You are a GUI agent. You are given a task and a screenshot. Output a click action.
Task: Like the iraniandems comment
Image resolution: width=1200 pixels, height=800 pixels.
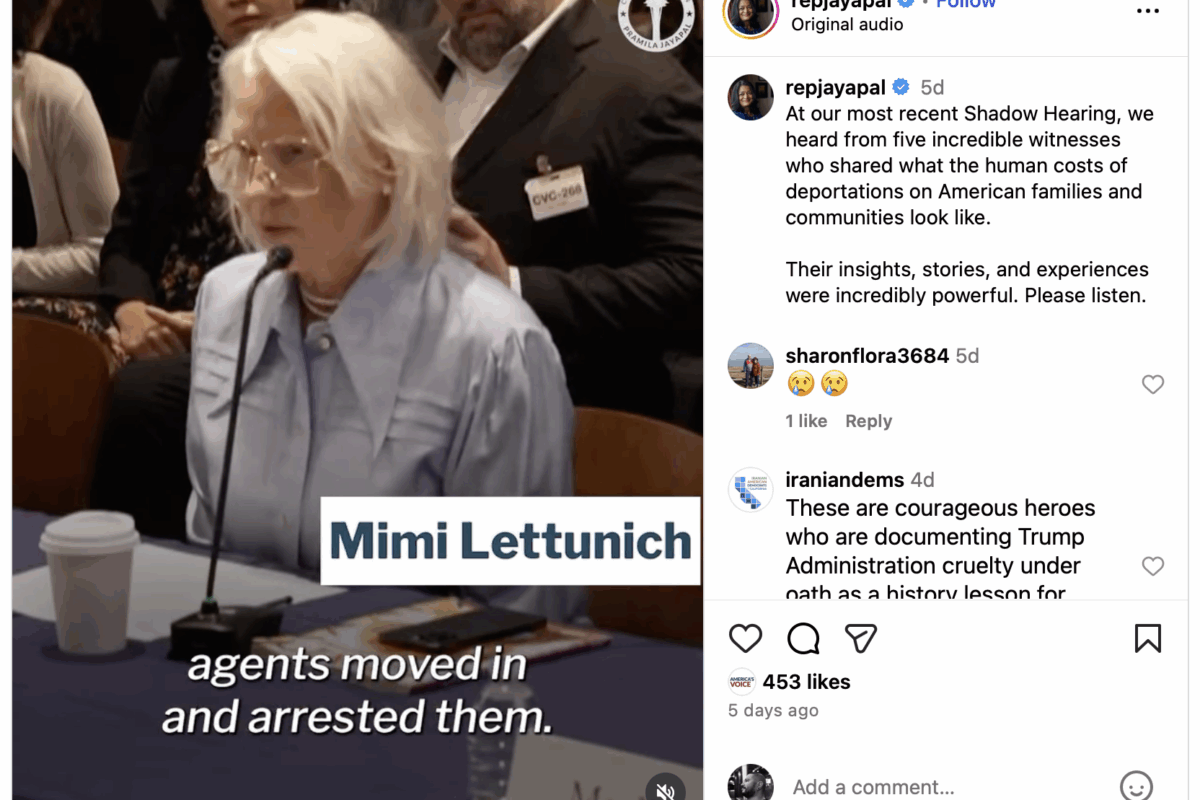[1153, 566]
